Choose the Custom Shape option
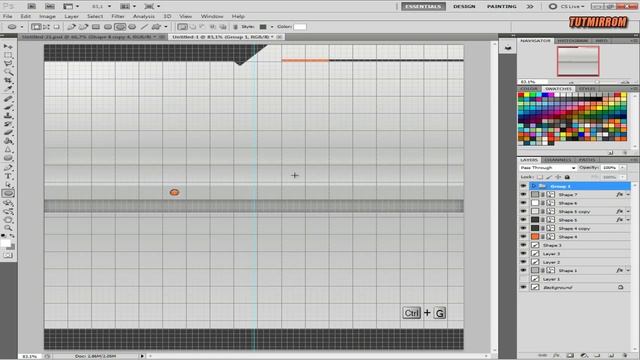Viewport: 640px width, 360px height. 156,27
